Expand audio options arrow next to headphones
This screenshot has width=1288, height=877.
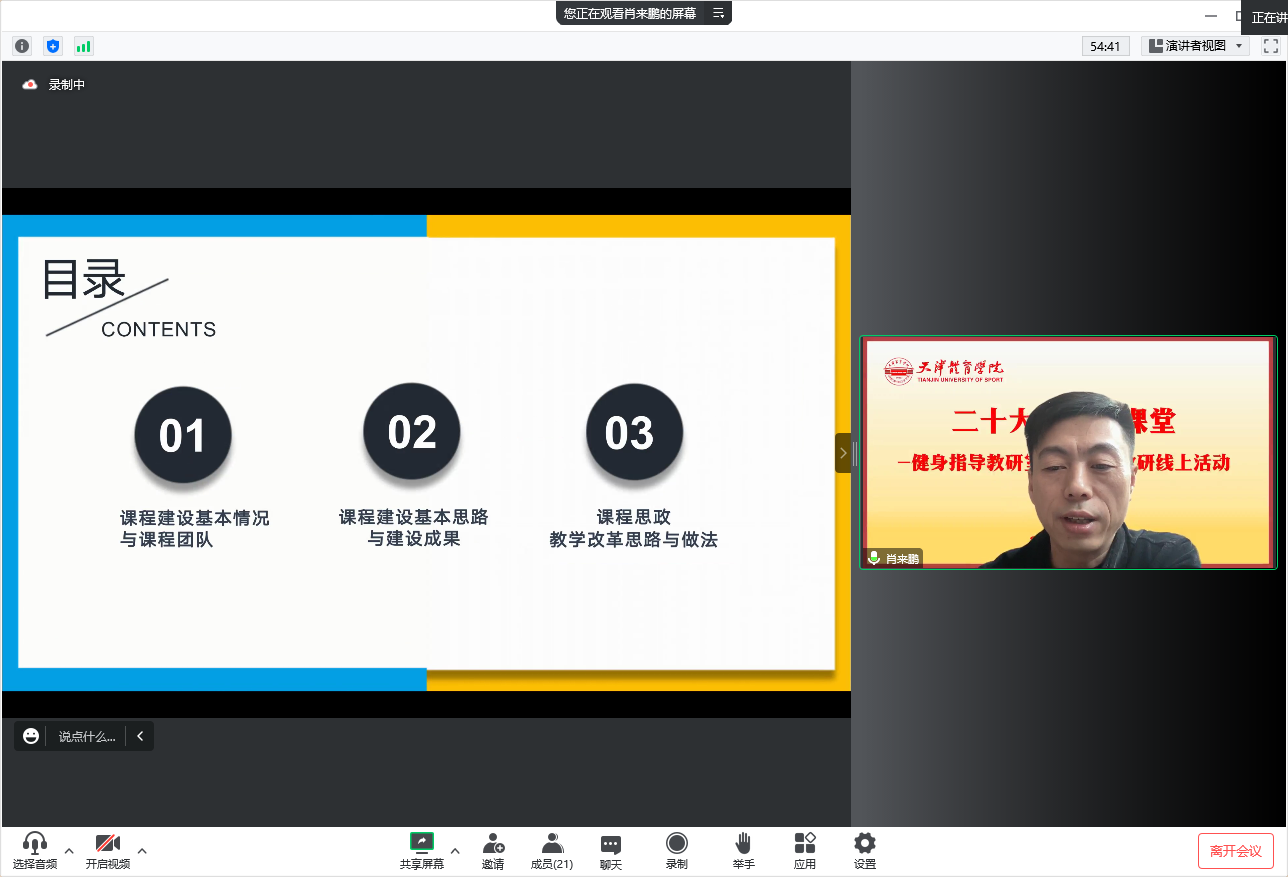point(69,851)
